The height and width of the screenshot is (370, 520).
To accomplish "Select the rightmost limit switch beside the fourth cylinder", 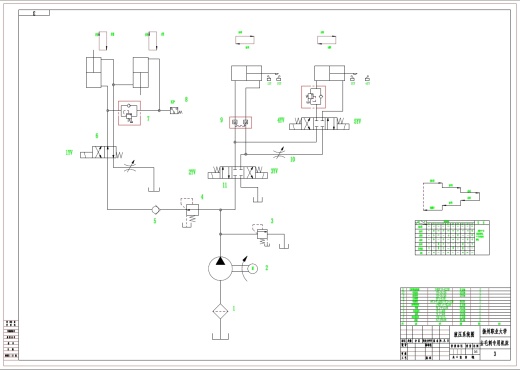I will coord(368,79).
